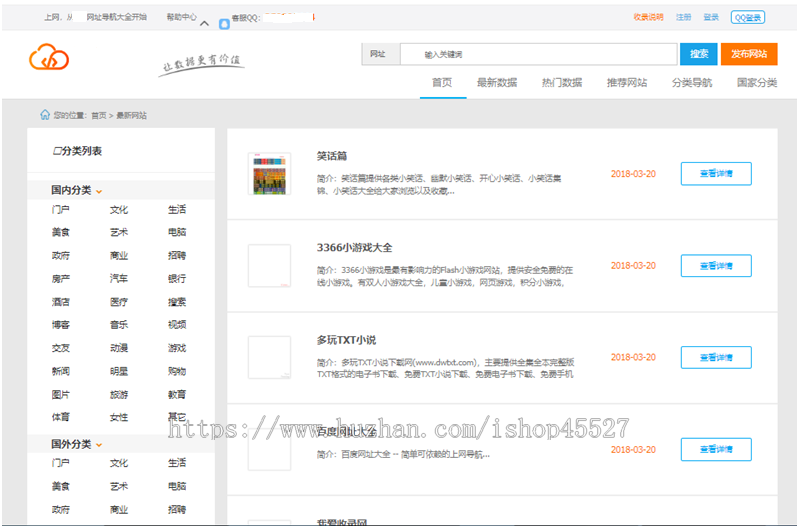The image size is (799, 528).
Task: Open the 3366小游戏大全 blank thumbnail
Action: coord(270,266)
